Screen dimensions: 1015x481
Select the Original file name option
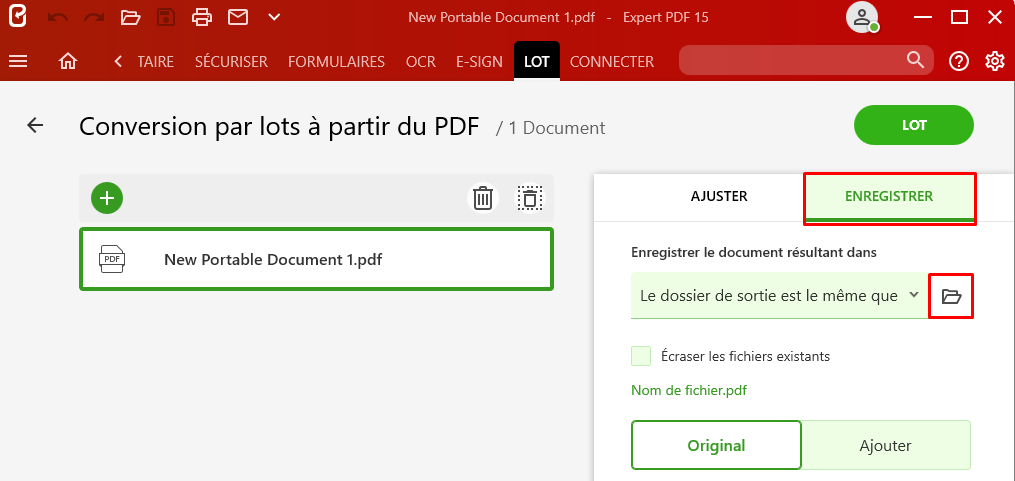tap(716, 445)
